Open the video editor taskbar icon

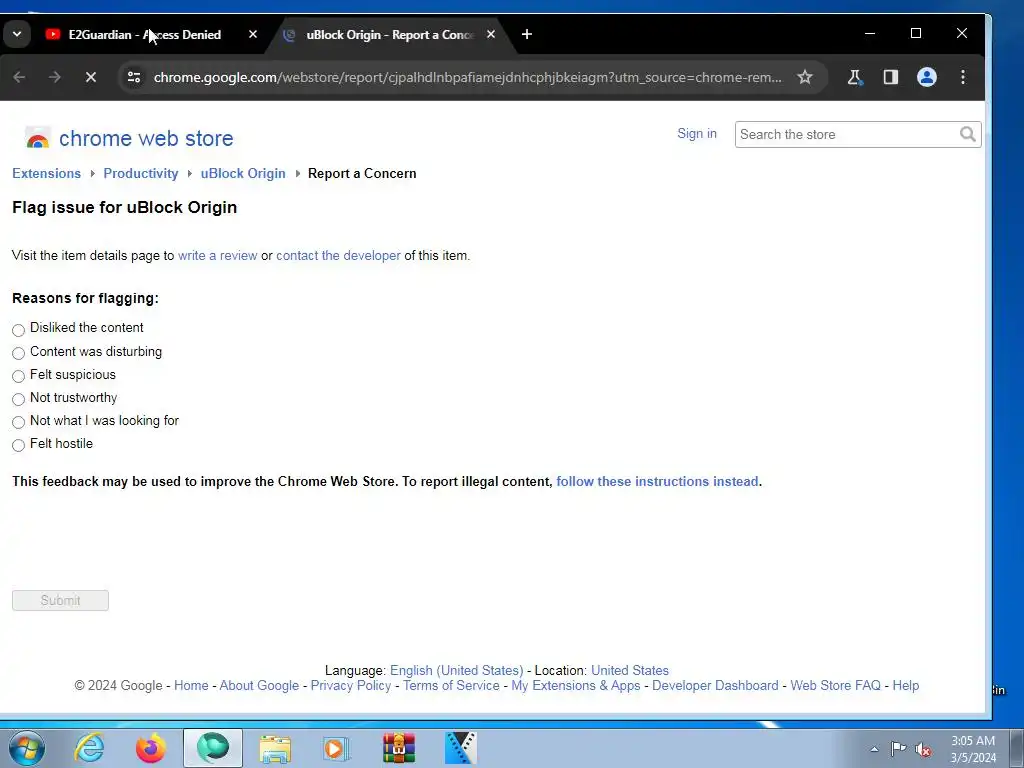pos(460,748)
